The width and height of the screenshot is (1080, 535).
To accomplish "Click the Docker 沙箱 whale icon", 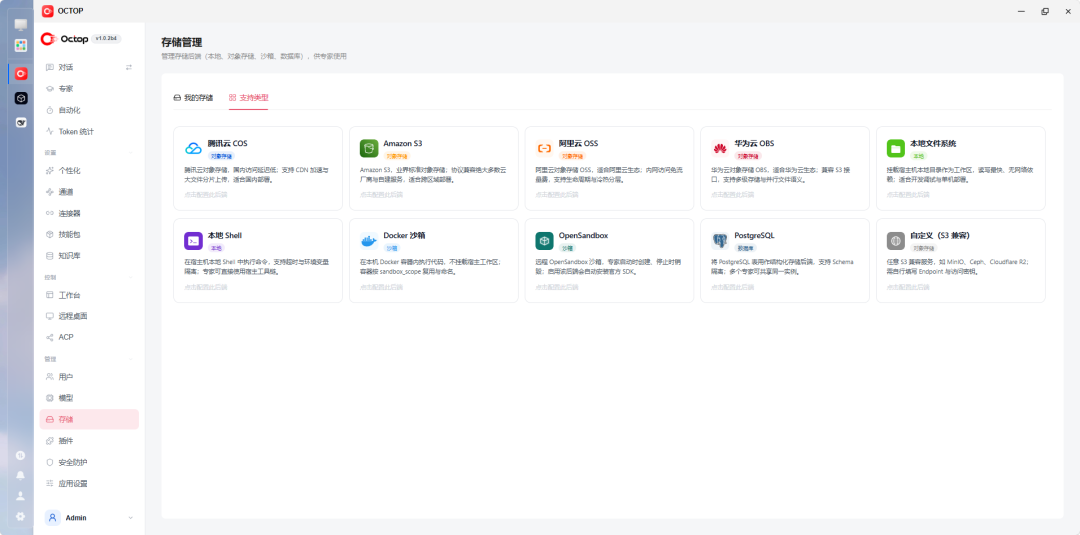I will (x=368, y=241).
